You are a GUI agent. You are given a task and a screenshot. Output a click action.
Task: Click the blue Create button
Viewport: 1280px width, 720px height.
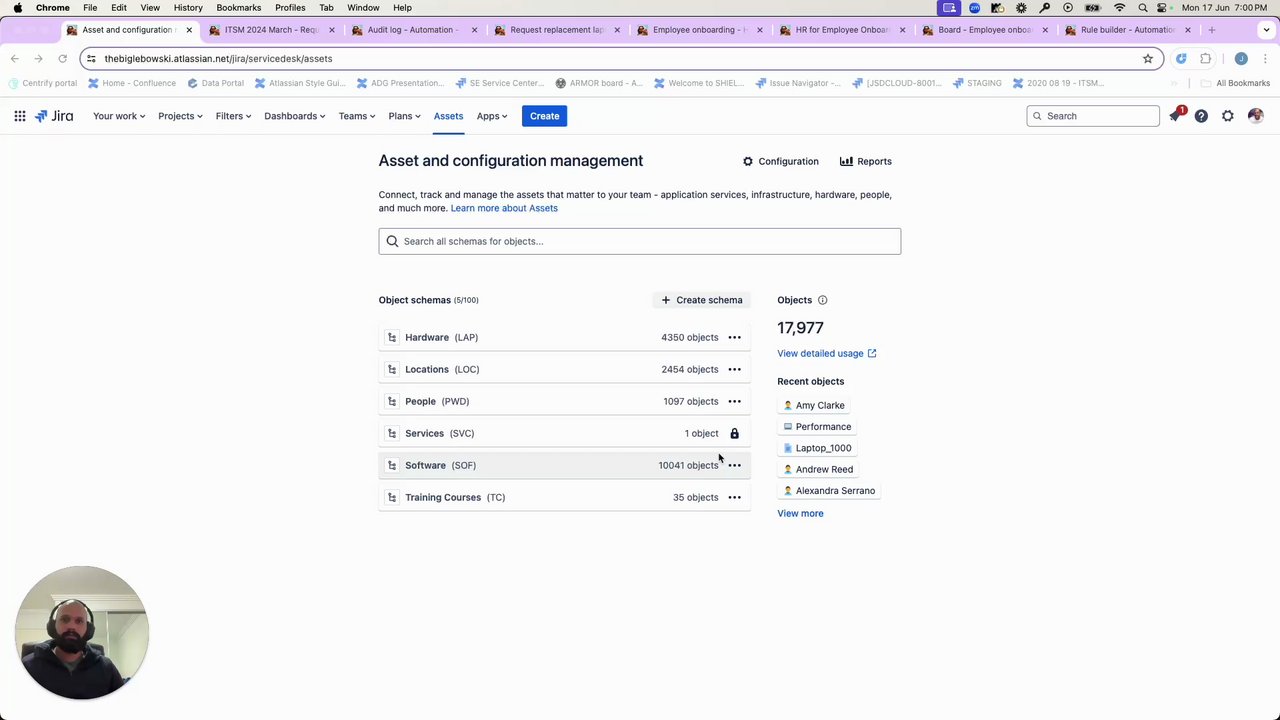click(544, 116)
